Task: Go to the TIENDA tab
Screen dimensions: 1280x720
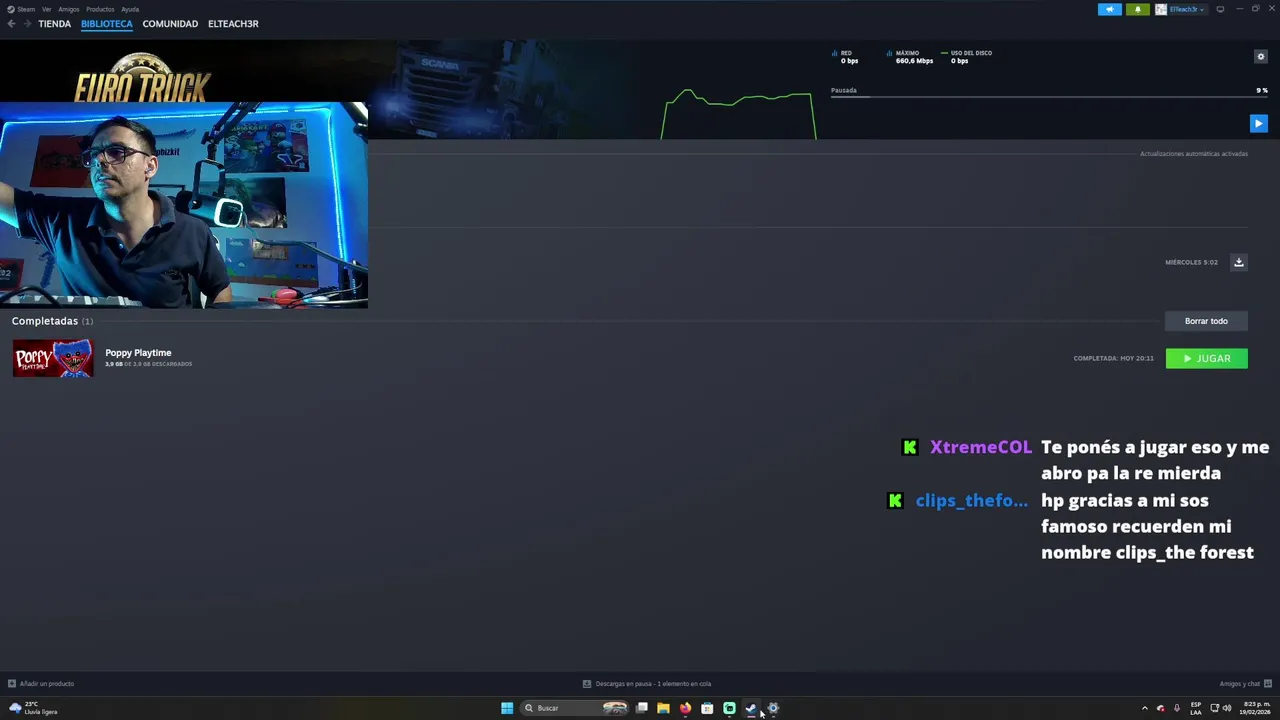Action: tap(54, 24)
